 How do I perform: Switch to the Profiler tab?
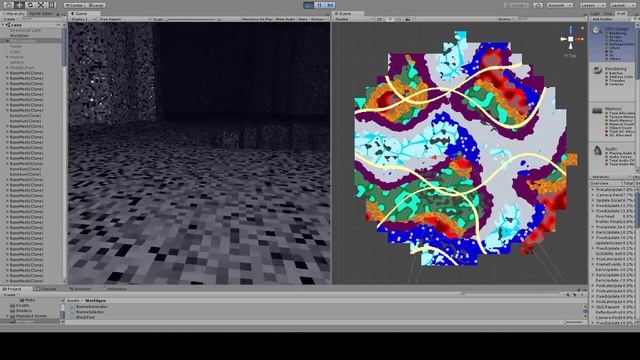pyautogui.click(x=621, y=13)
